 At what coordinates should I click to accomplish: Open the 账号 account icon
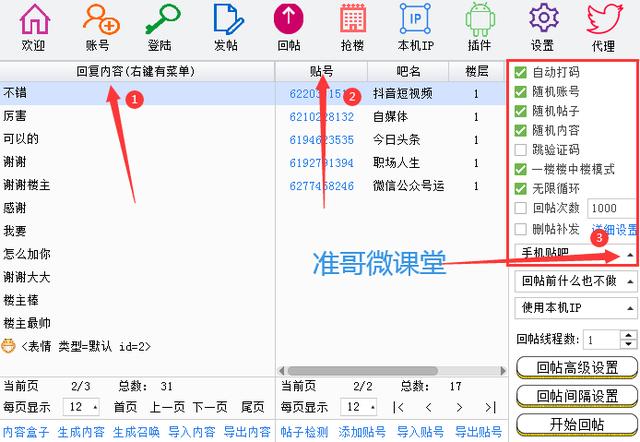coord(100,20)
